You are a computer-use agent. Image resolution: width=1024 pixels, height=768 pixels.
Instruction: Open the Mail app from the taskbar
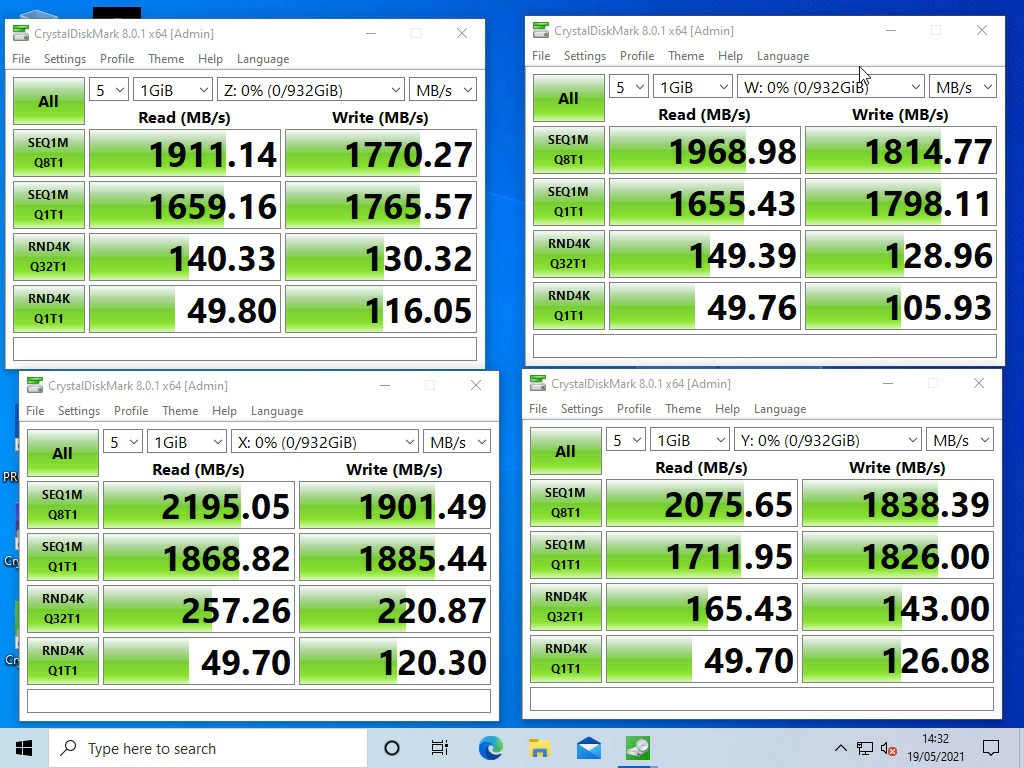pyautogui.click(x=588, y=748)
